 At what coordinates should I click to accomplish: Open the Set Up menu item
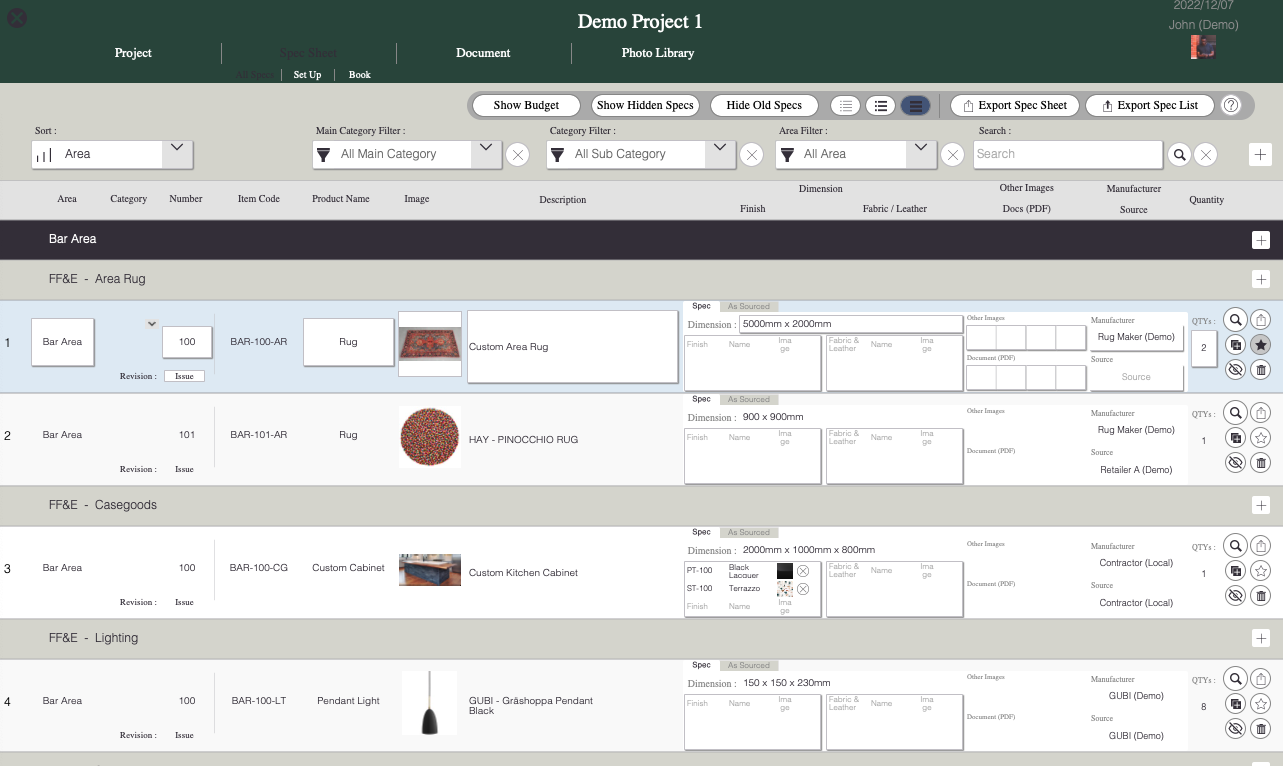point(307,74)
